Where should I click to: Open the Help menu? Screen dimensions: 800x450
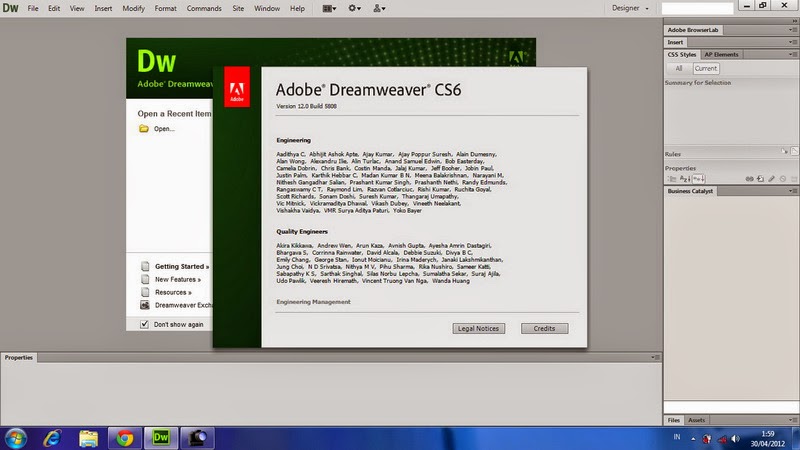[x=297, y=8]
